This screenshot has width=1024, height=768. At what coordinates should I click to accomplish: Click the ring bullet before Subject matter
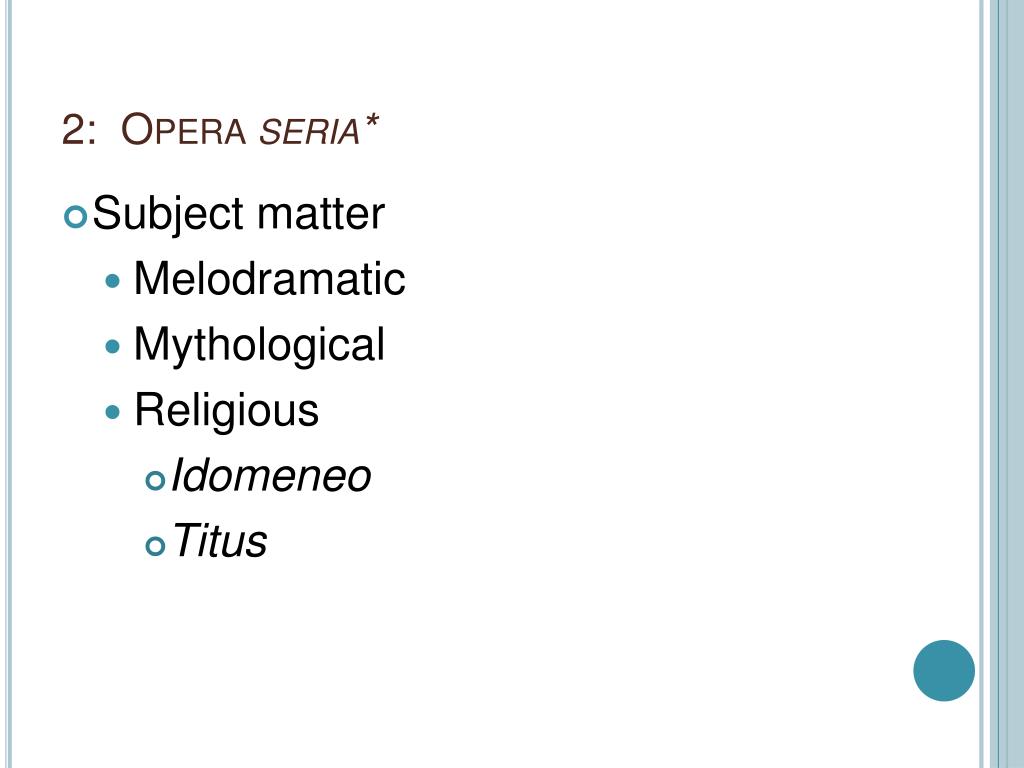pos(76,217)
